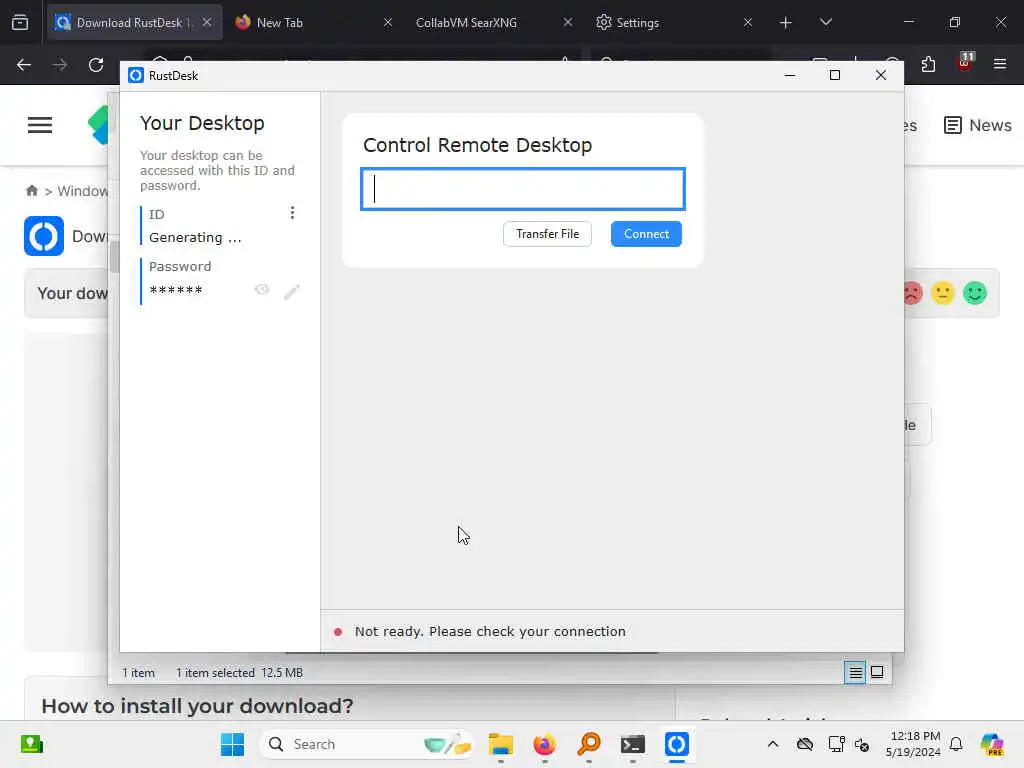Switch to the Download RustDesk browser tab

(134, 23)
